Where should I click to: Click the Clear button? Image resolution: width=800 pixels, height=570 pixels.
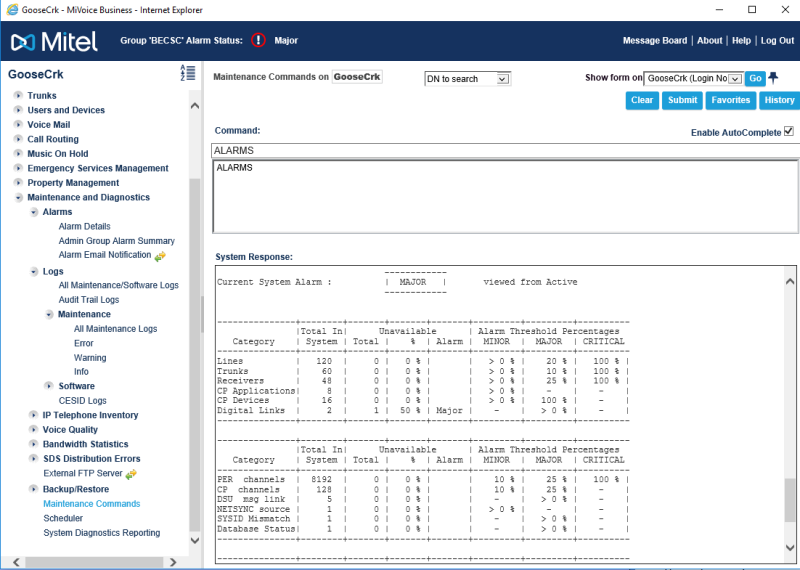pyautogui.click(x=642, y=100)
